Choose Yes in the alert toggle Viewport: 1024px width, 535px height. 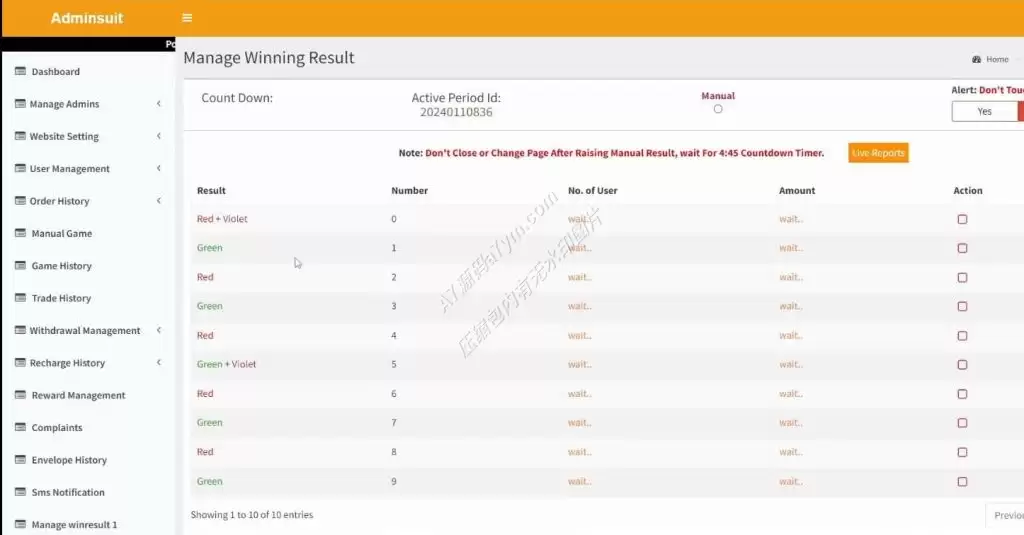984,112
